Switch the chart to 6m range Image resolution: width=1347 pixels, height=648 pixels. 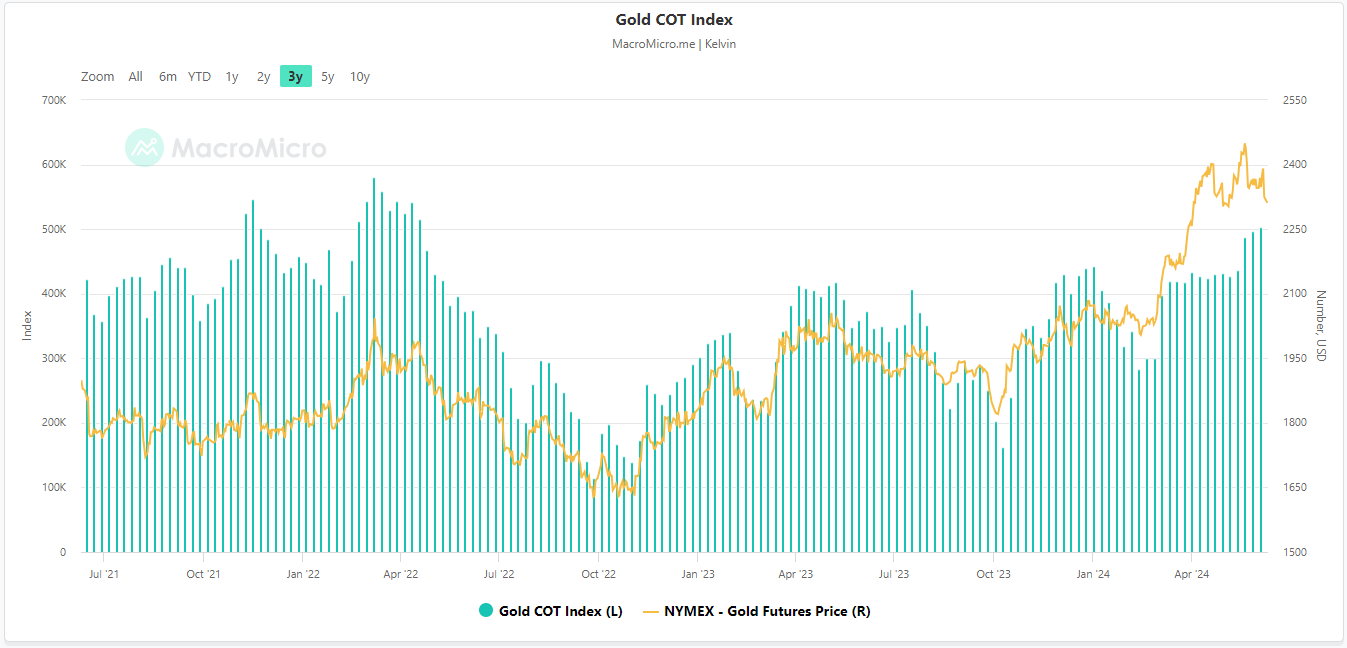tap(167, 77)
